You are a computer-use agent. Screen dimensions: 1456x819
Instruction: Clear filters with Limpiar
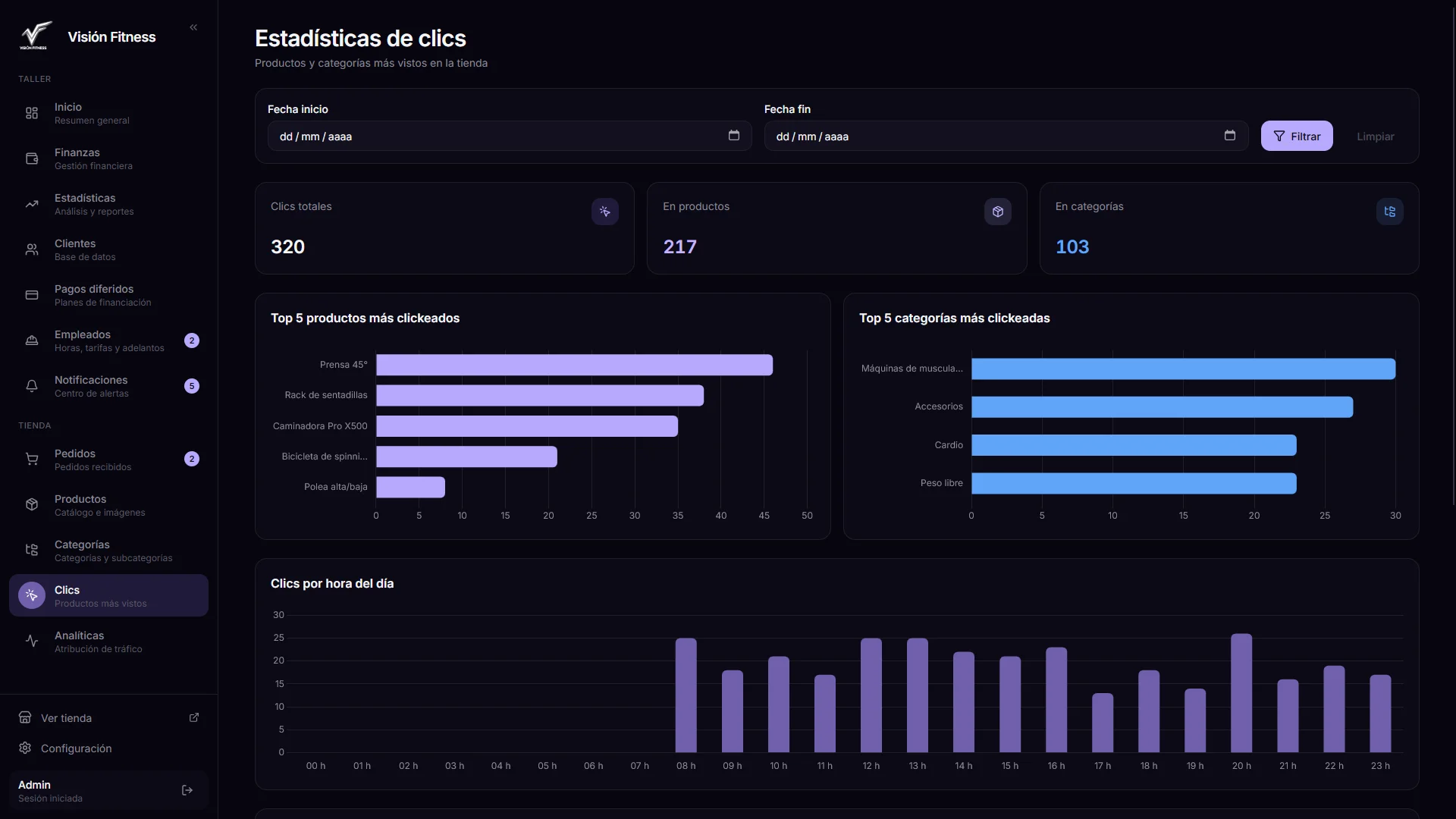pyautogui.click(x=1375, y=136)
